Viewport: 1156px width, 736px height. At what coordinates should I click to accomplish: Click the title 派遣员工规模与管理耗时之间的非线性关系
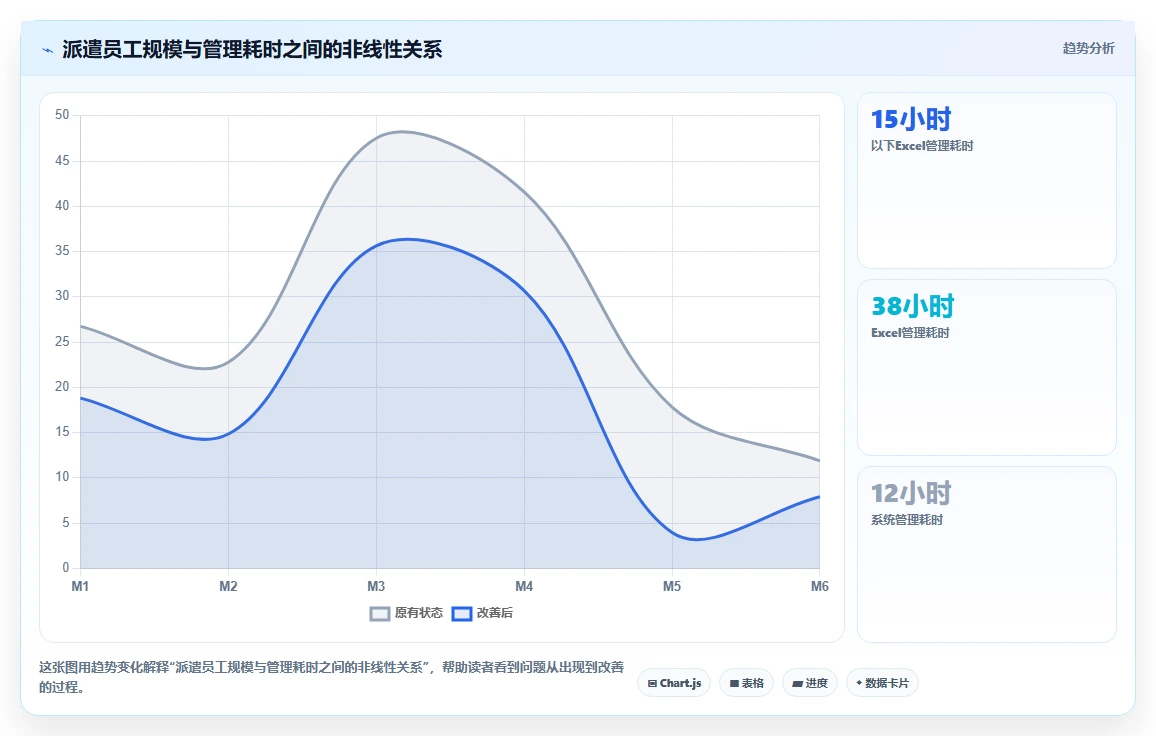pos(252,49)
